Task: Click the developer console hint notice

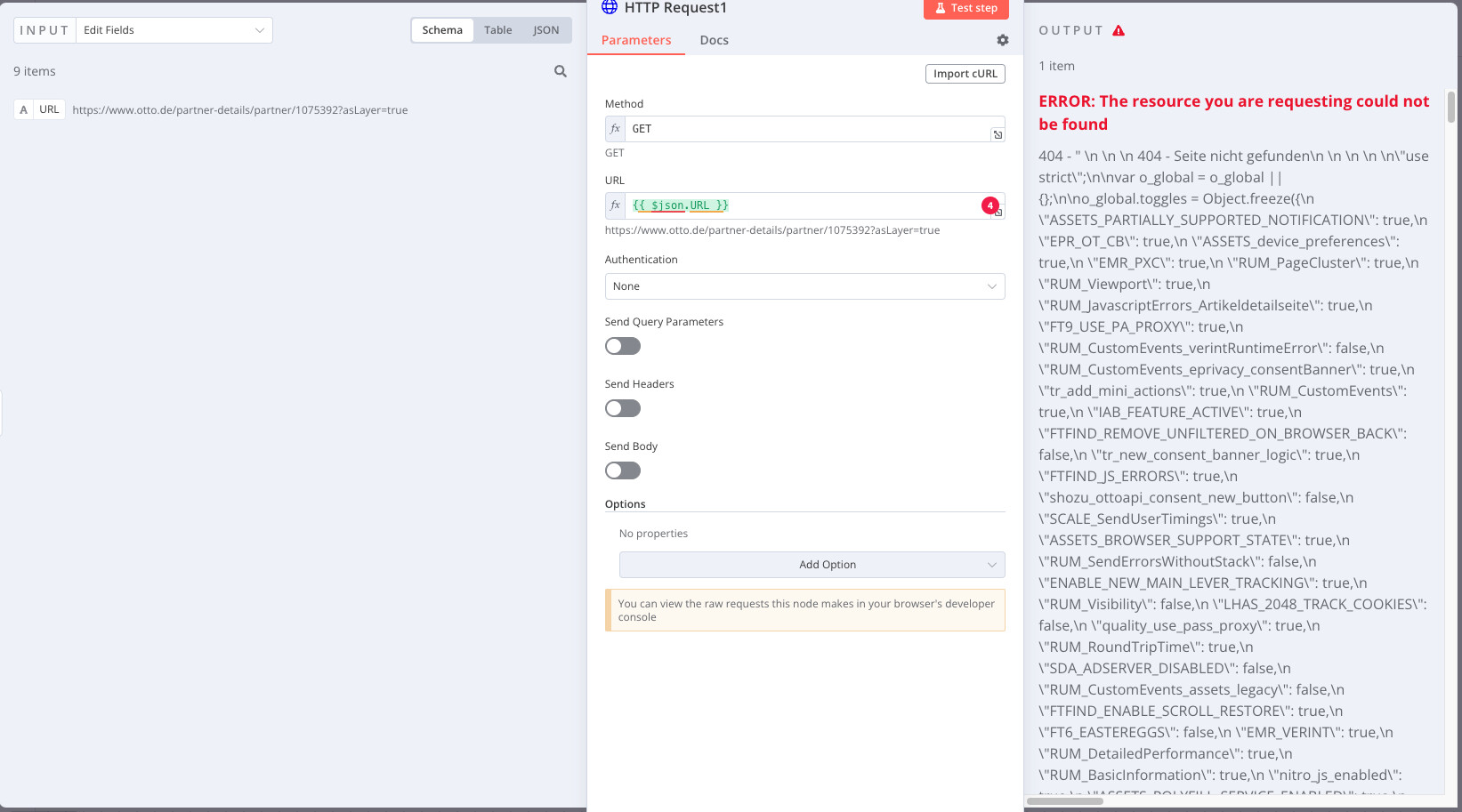Action: (805, 610)
